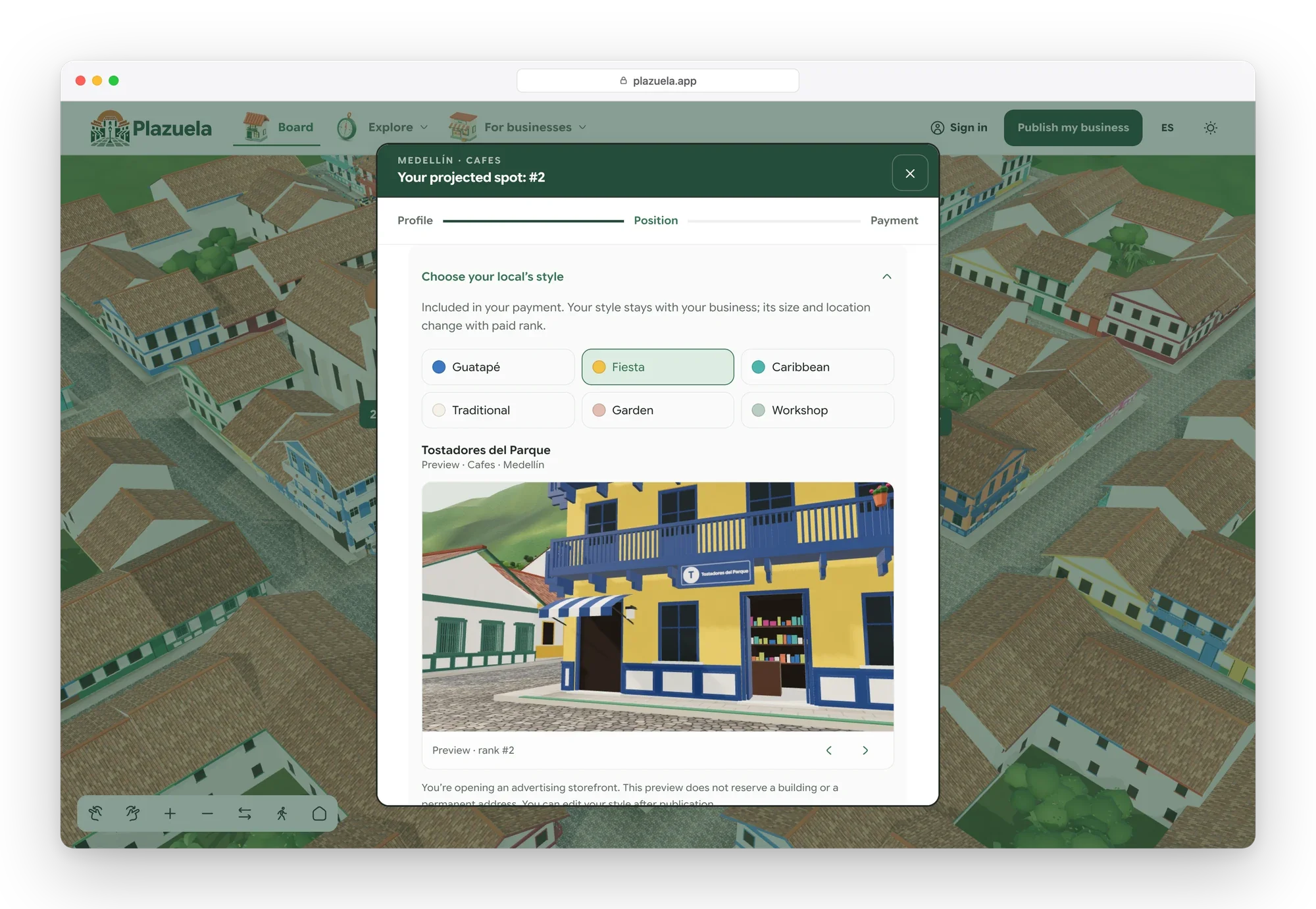Select the Caribbean style option
This screenshot has height=909, width=1316.
click(817, 367)
